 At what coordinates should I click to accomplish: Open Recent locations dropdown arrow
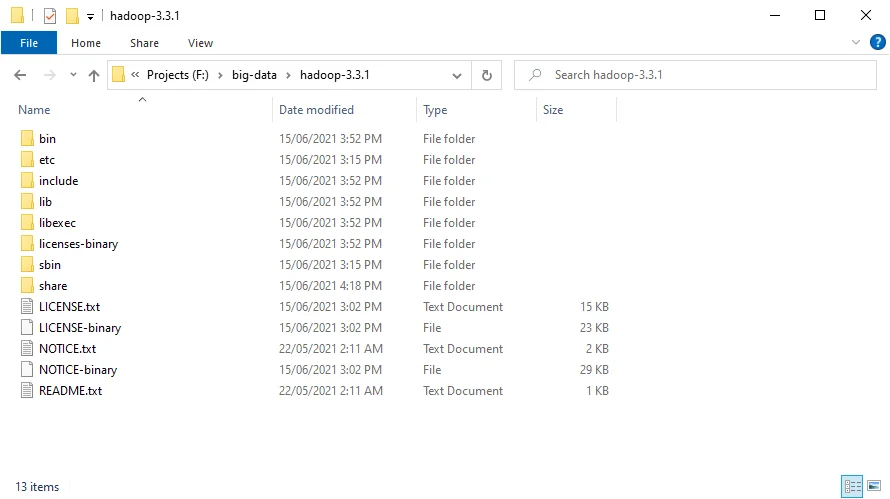point(73,75)
